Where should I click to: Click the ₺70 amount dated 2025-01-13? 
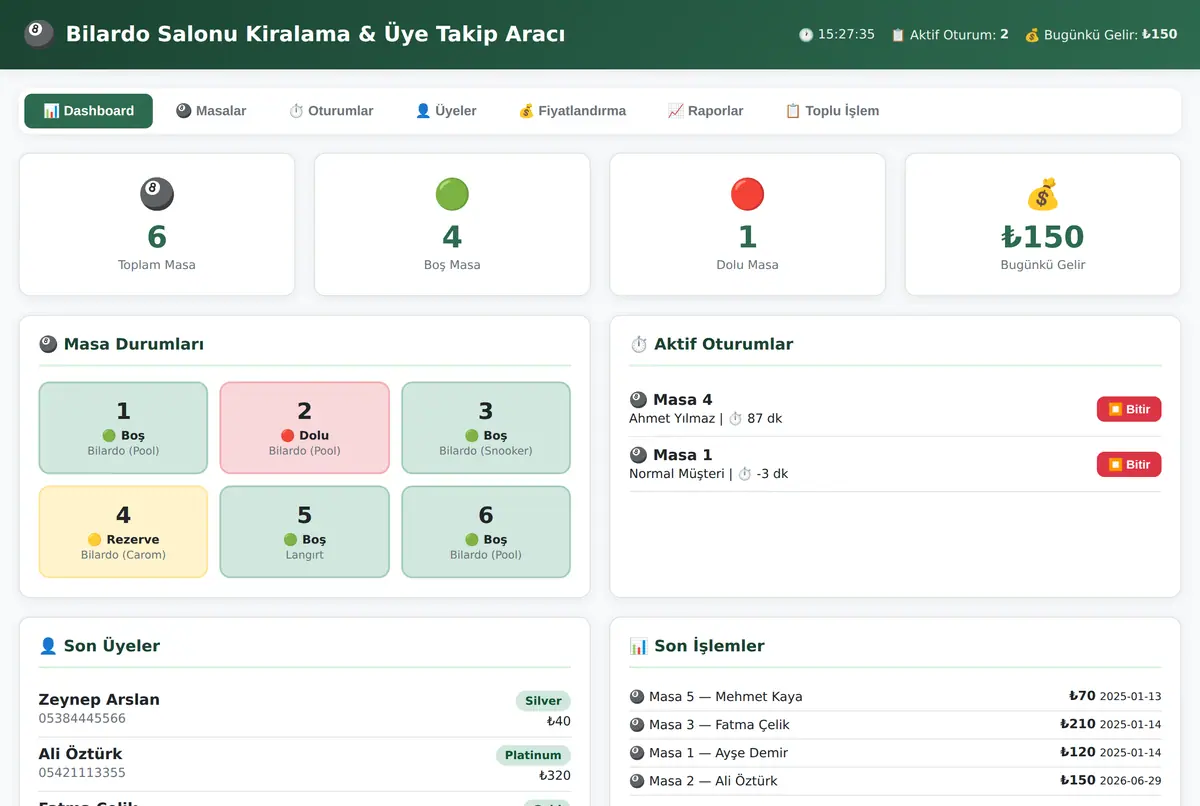tap(1082, 696)
